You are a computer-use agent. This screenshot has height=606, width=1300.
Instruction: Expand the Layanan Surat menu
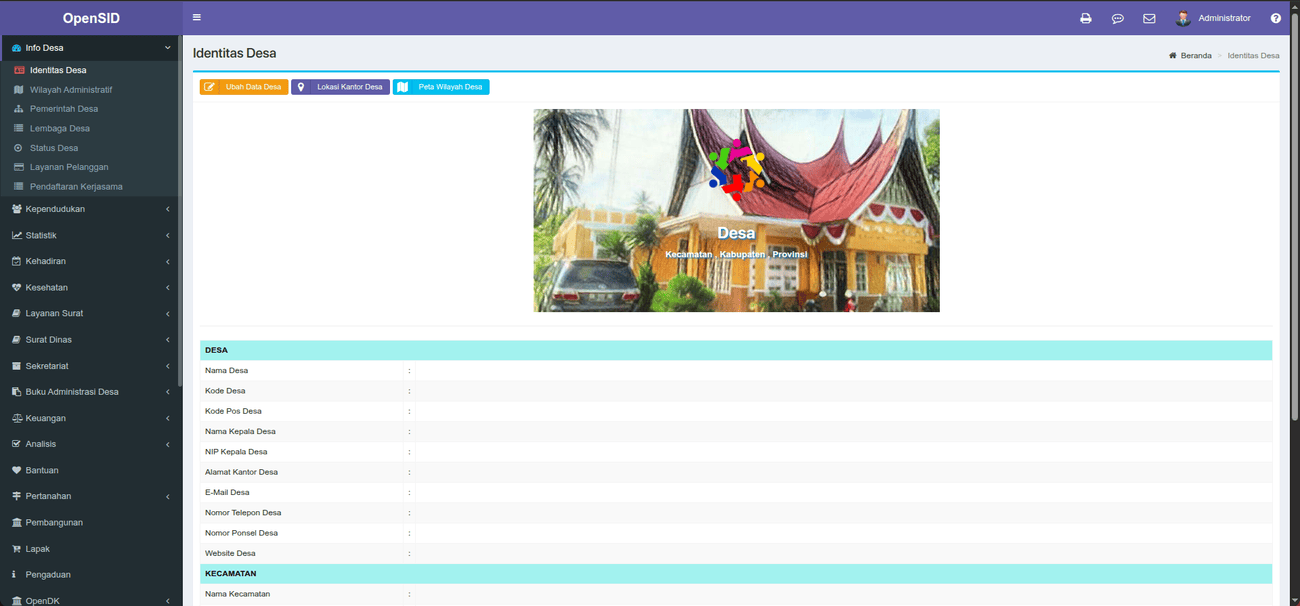[x=90, y=313]
